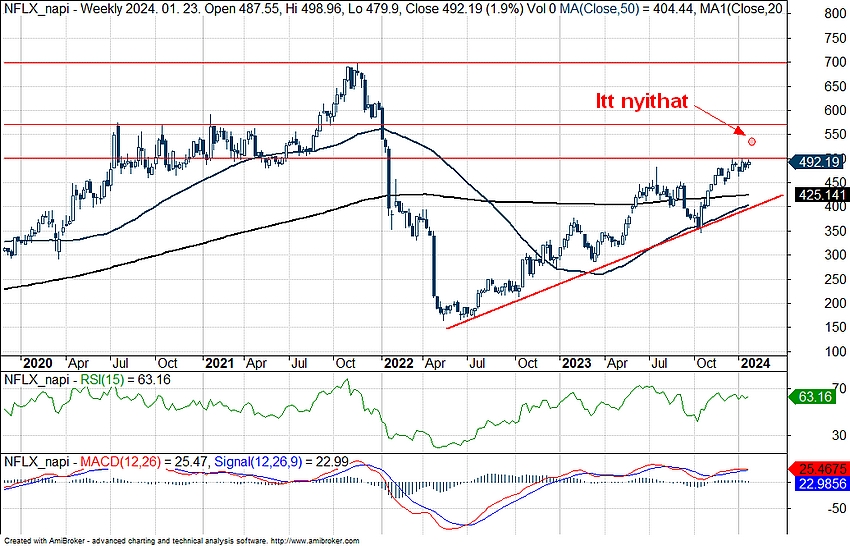The image size is (850, 546).
Task: Click the 350 price axis label
Action: 835,231
